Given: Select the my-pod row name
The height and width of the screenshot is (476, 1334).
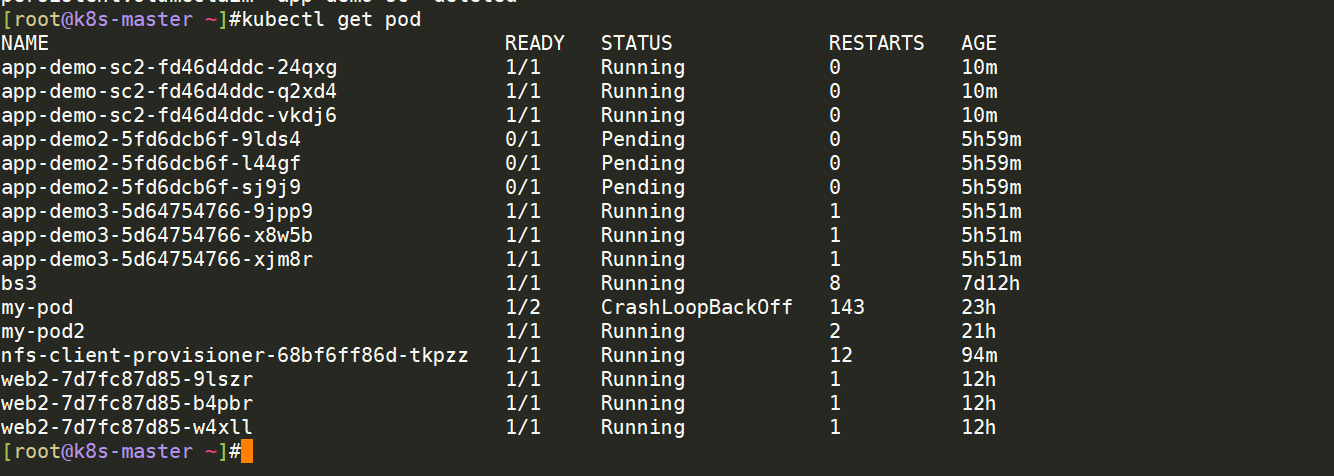Looking at the screenshot, I should pyautogui.click(x=37, y=308).
